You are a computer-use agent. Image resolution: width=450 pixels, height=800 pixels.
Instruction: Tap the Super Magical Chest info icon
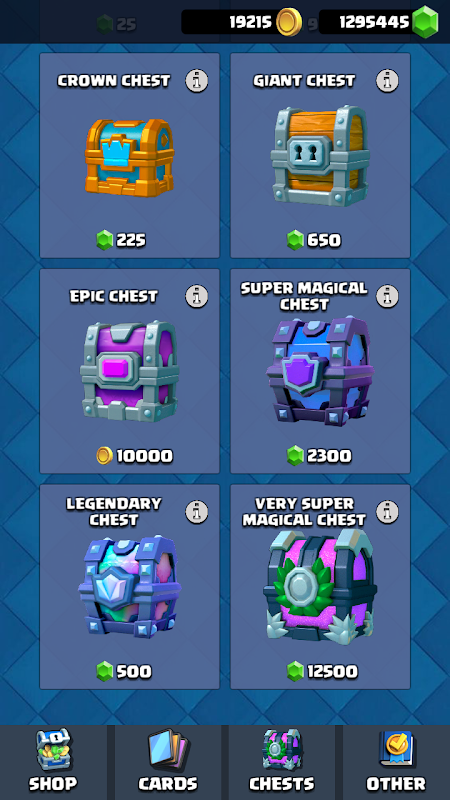[387, 296]
